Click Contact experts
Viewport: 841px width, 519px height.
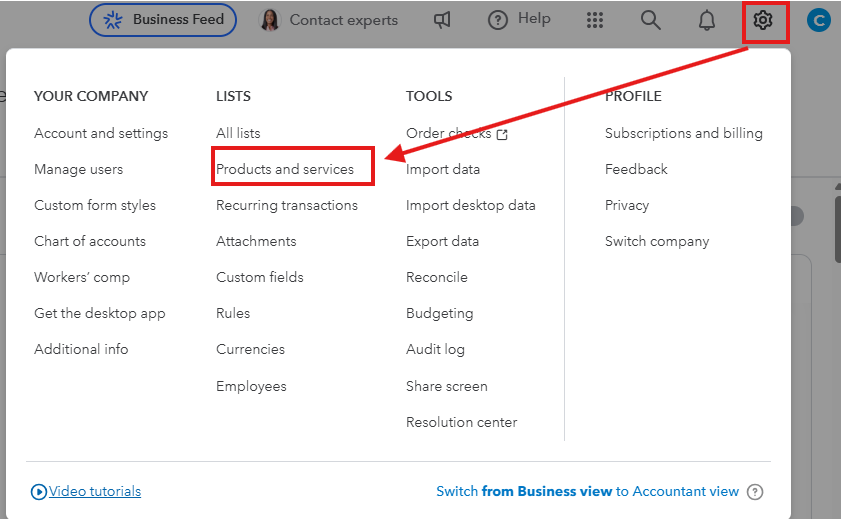[329, 20]
